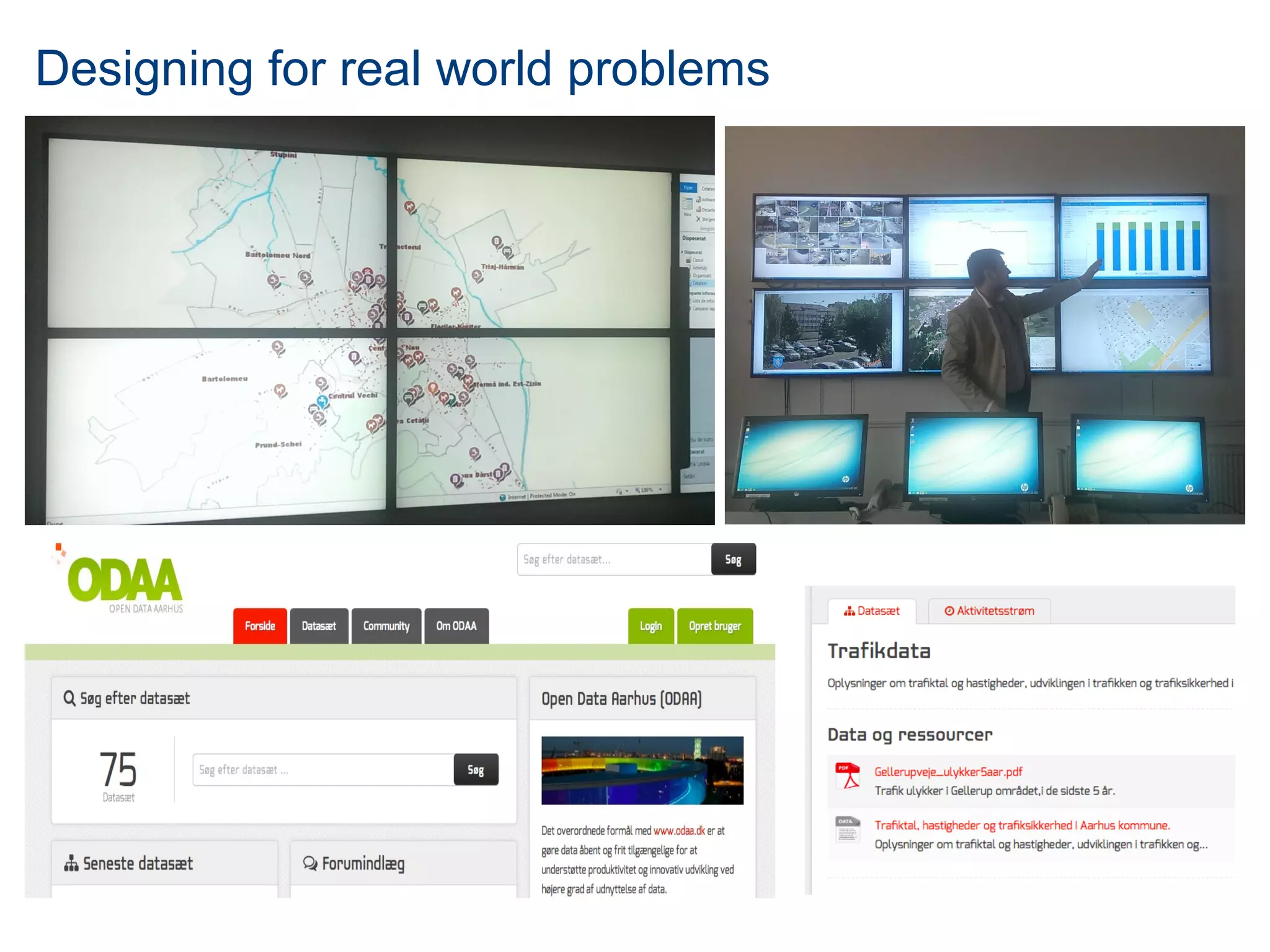The height and width of the screenshot is (952, 1270).
Task: Click the '75 Datasæt' counter
Action: (x=118, y=776)
